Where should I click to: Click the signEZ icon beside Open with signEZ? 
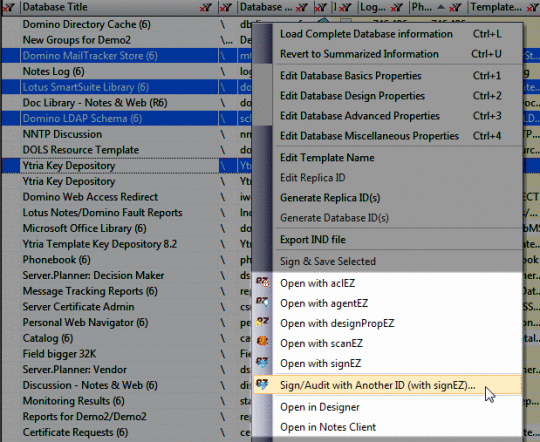click(262, 363)
